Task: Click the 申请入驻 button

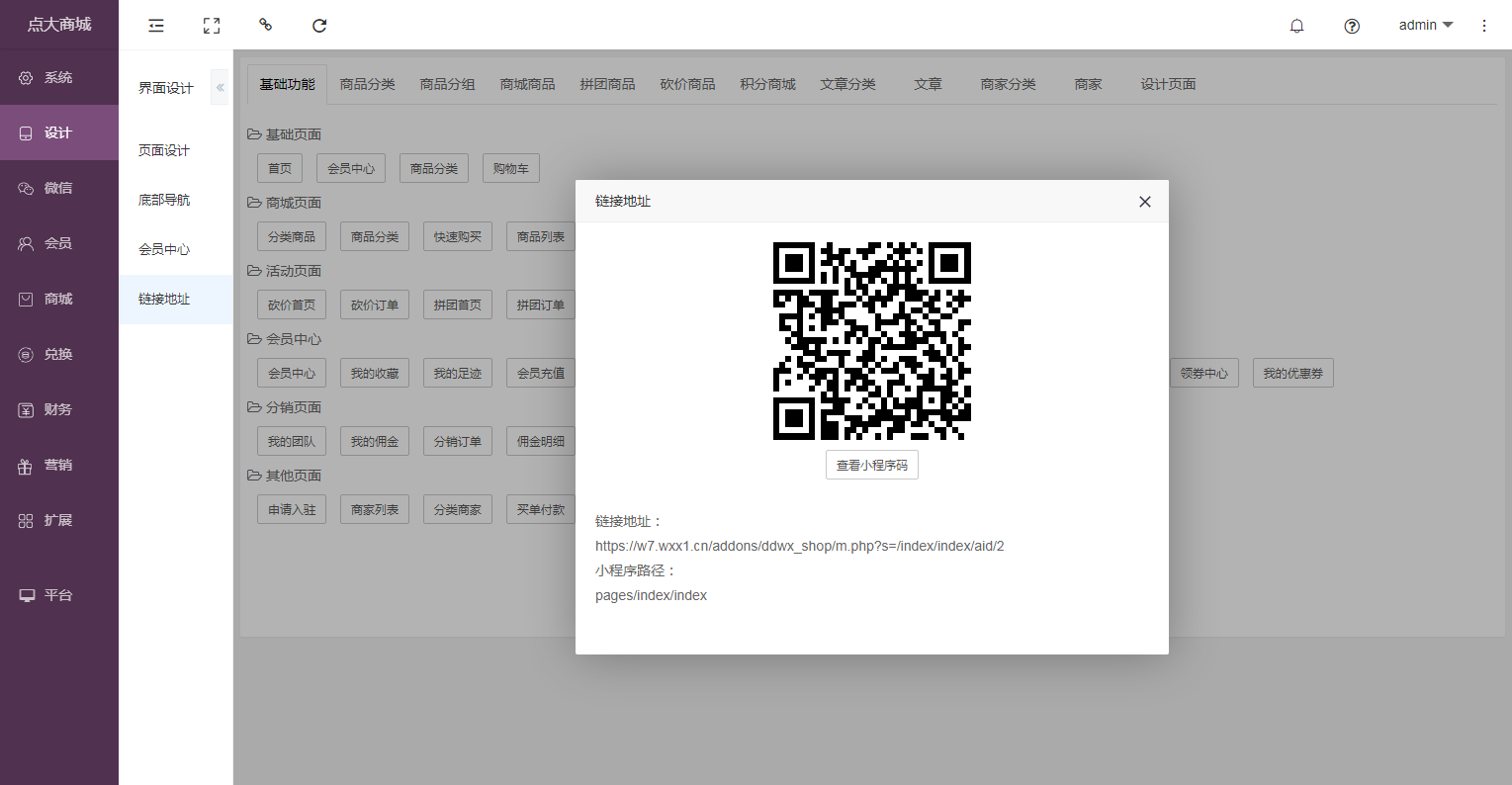Action: [x=292, y=509]
